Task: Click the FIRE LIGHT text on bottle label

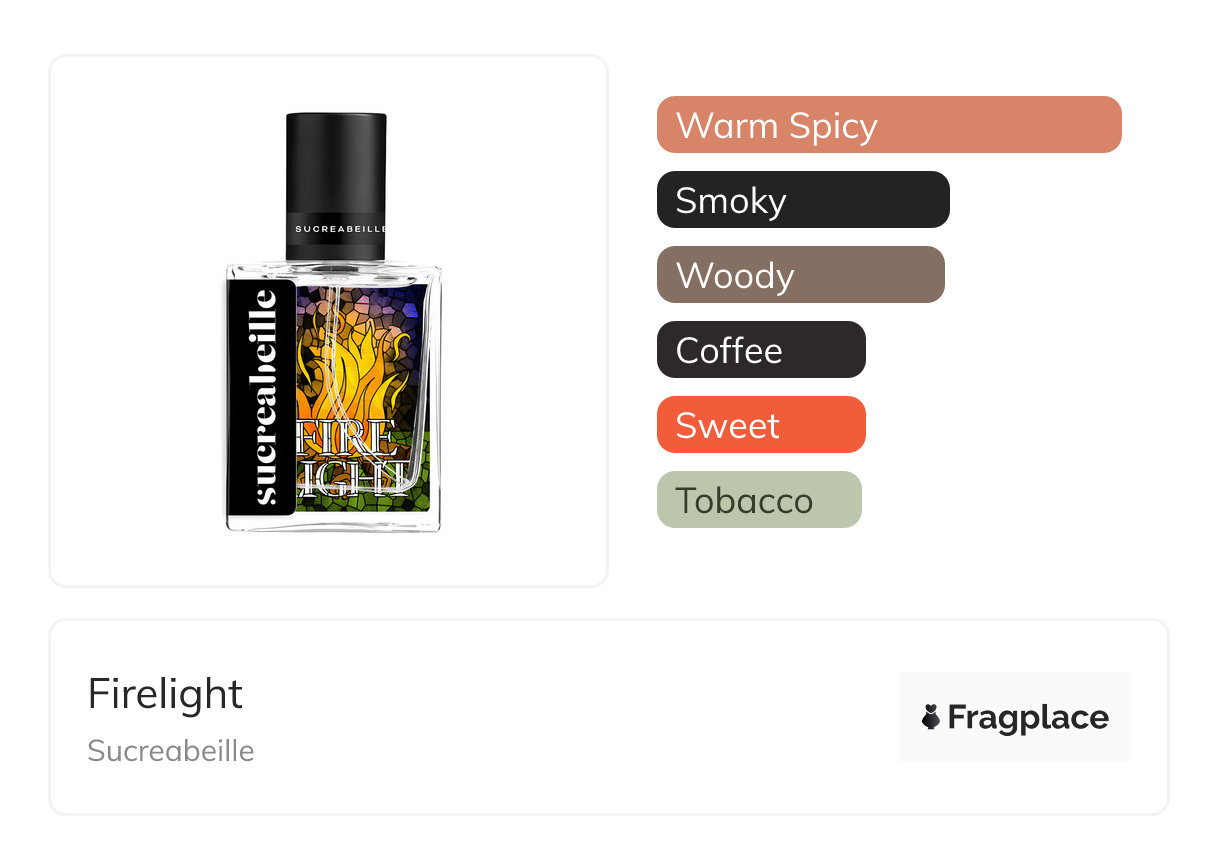Action: click(352, 458)
